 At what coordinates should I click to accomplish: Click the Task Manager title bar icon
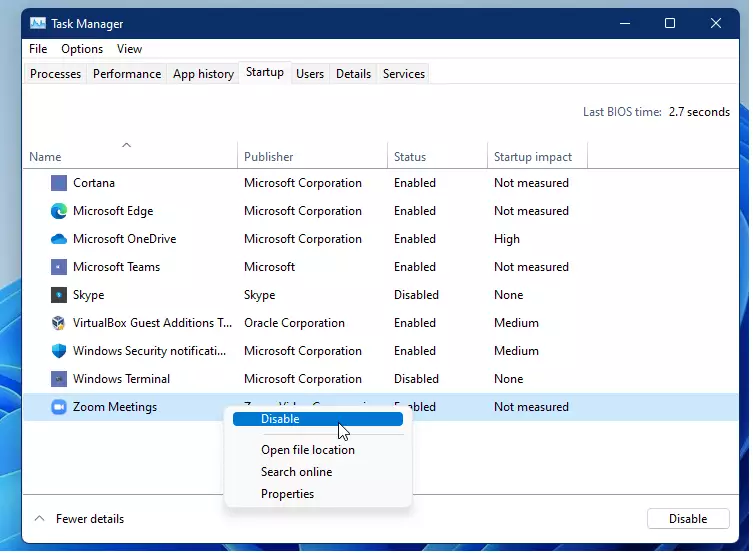(x=37, y=24)
